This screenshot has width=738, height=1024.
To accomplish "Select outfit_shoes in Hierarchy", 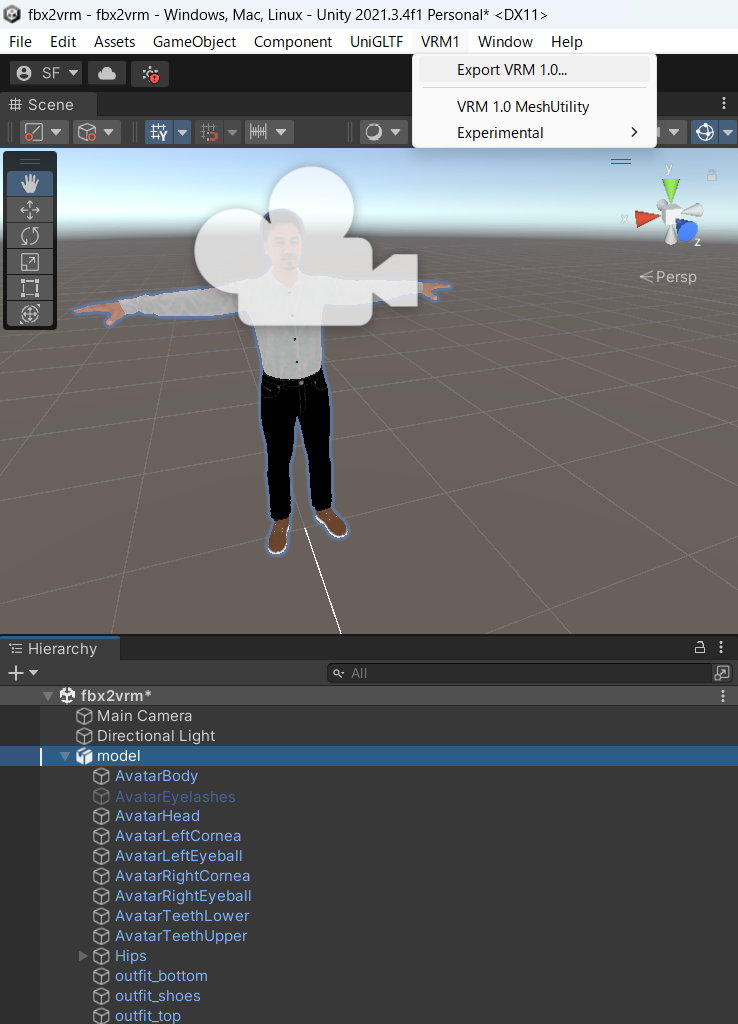I will (x=157, y=996).
